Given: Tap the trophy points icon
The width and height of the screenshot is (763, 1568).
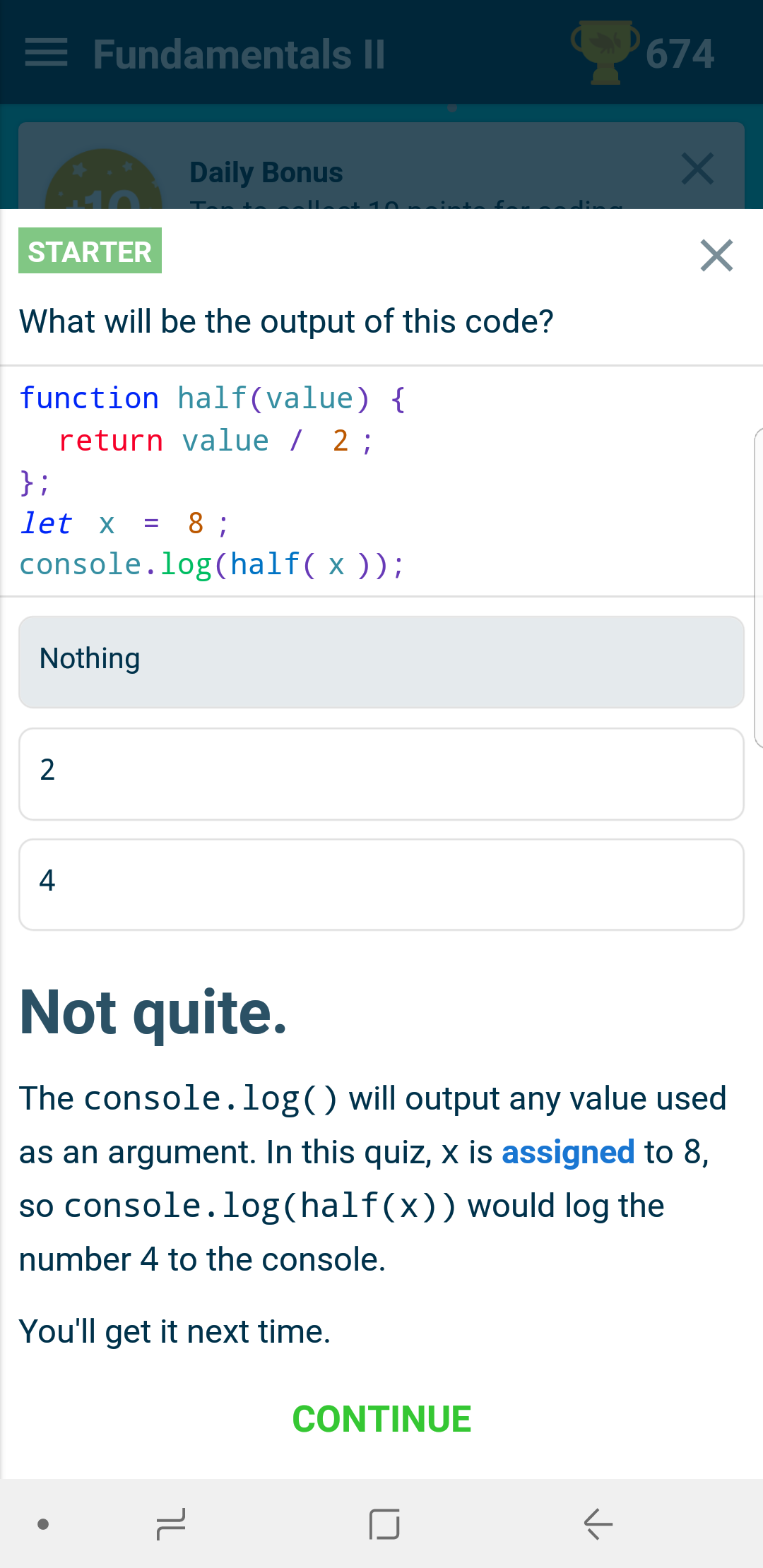Looking at the screenshot, I should click(605, 53).
